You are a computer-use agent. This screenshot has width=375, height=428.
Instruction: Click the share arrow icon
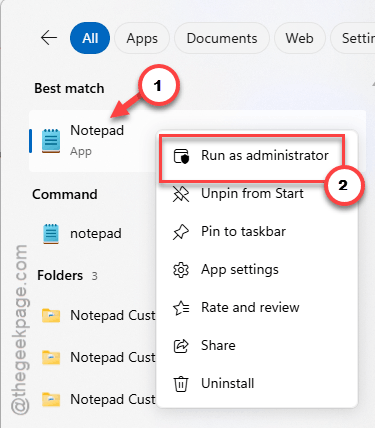point(181,346)
